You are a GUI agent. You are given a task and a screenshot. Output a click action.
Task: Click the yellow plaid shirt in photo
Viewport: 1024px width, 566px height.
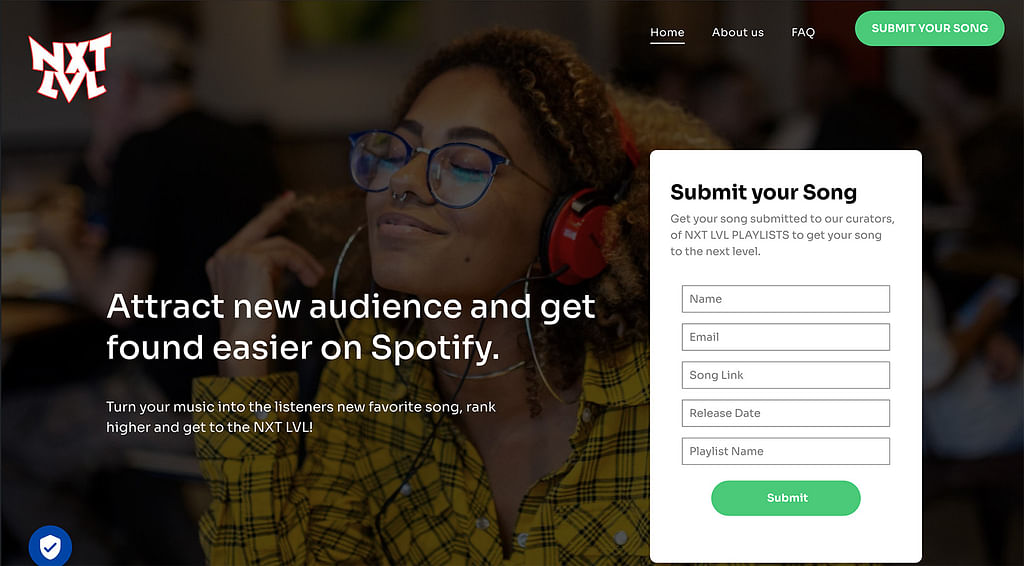click(418, 470)
